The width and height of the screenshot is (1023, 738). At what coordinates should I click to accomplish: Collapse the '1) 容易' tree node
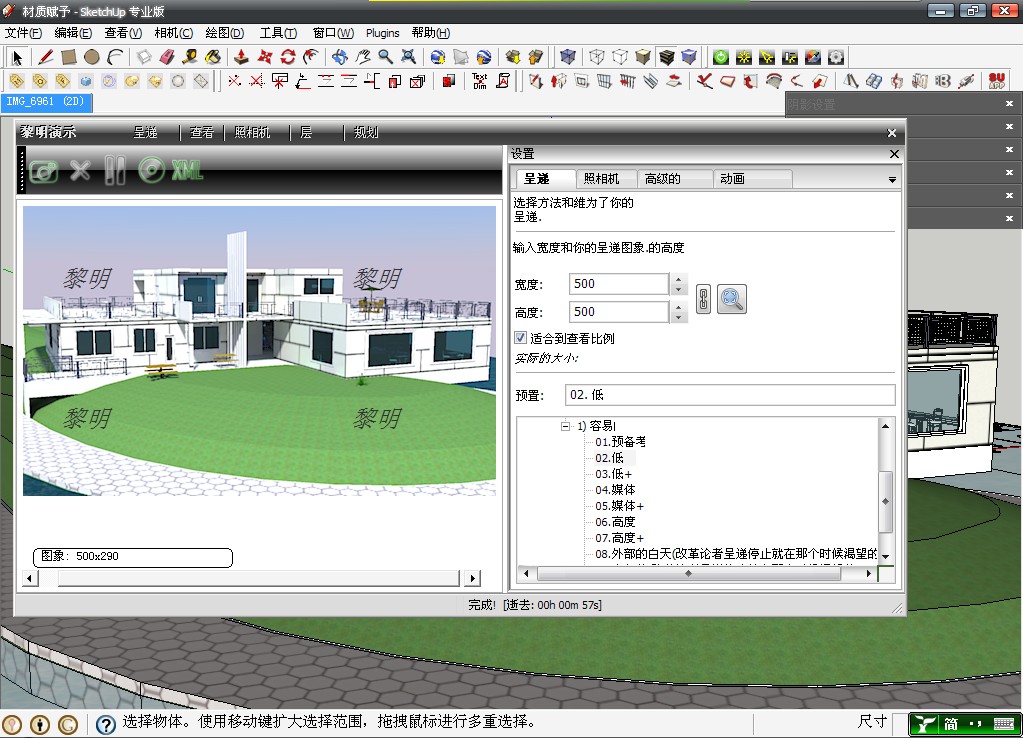(x=565, y=426)
